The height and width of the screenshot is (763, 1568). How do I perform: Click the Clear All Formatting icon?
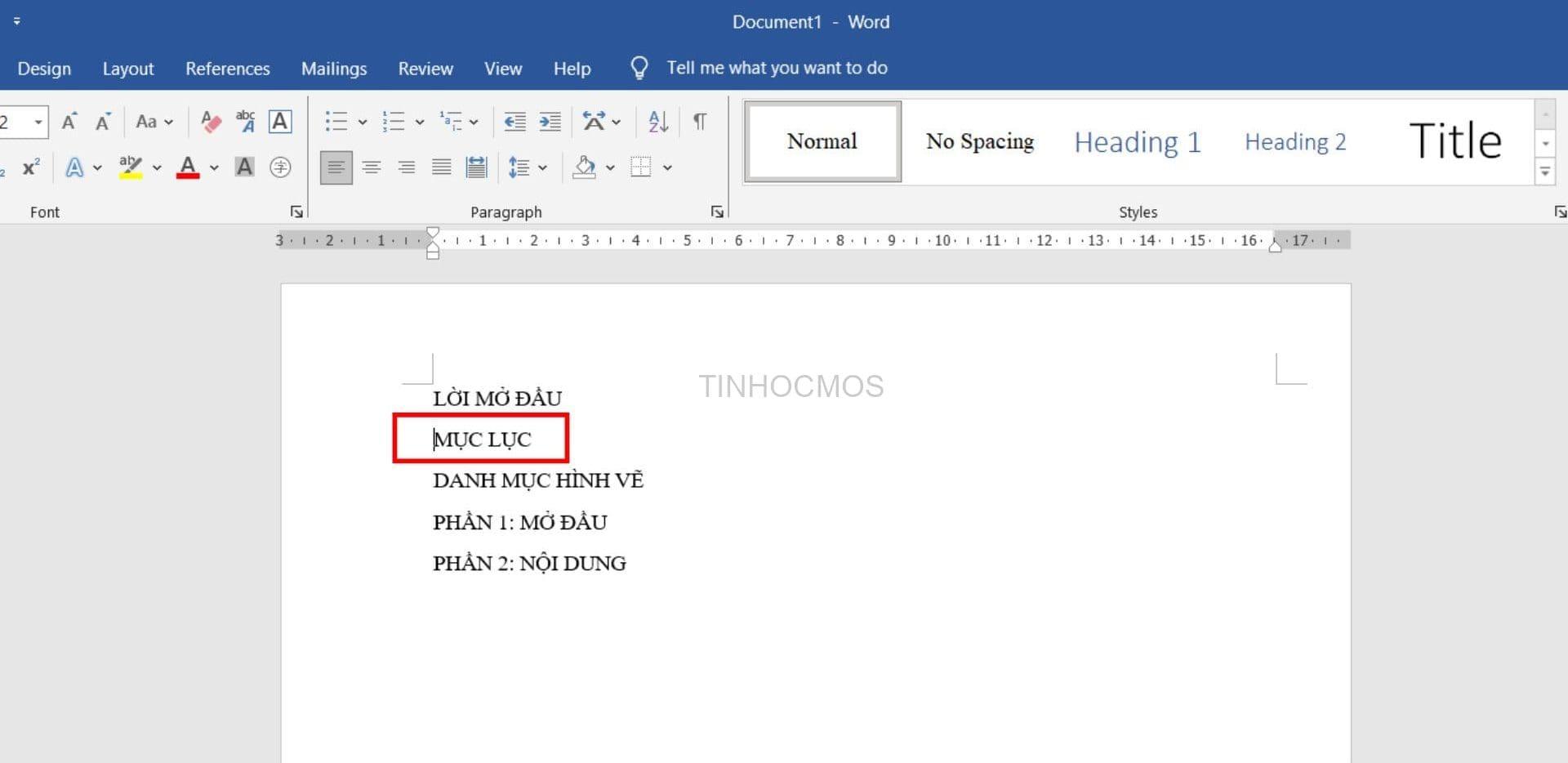[x=211, y=121]
